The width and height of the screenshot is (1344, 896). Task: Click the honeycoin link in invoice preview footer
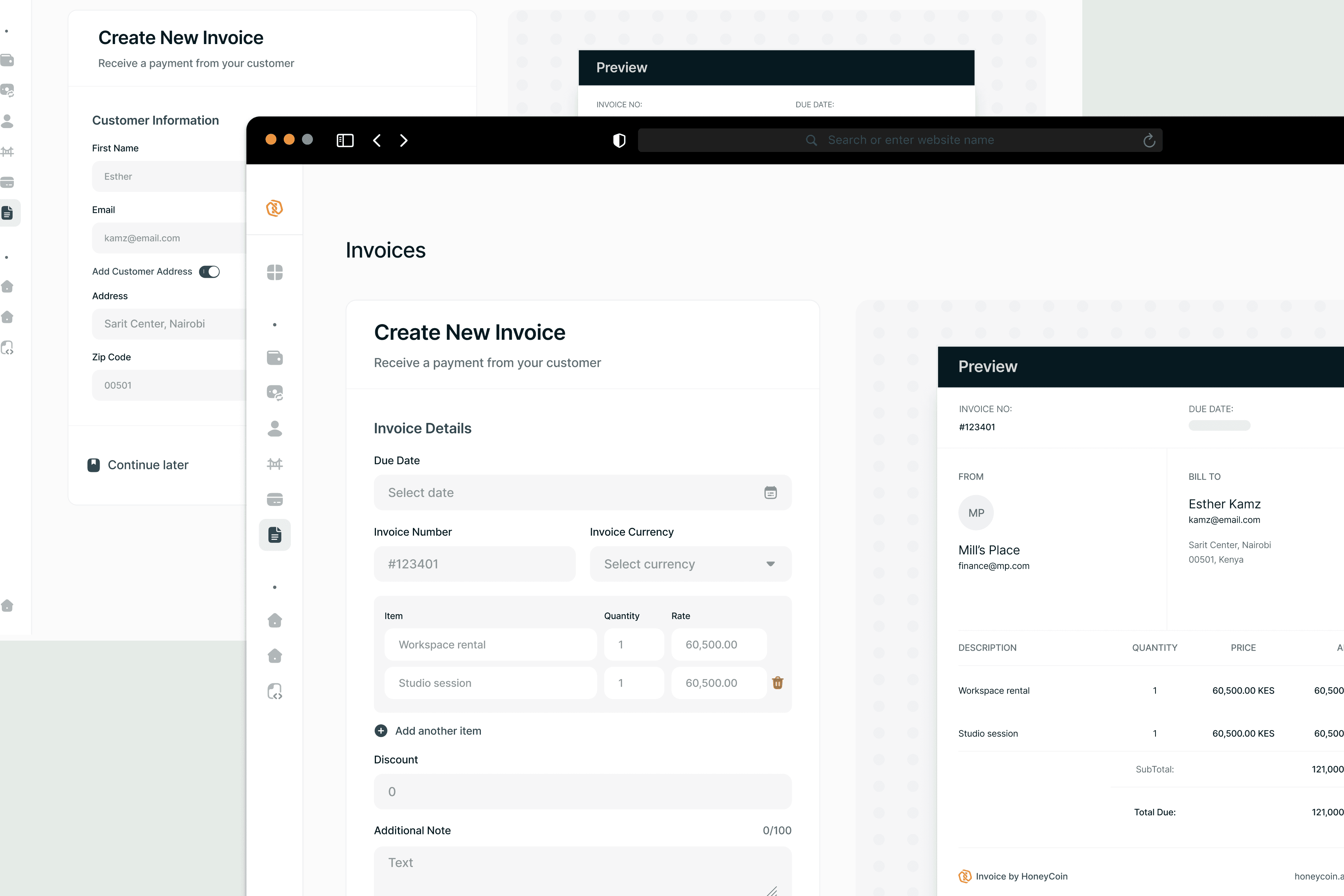pos(1319,877)
